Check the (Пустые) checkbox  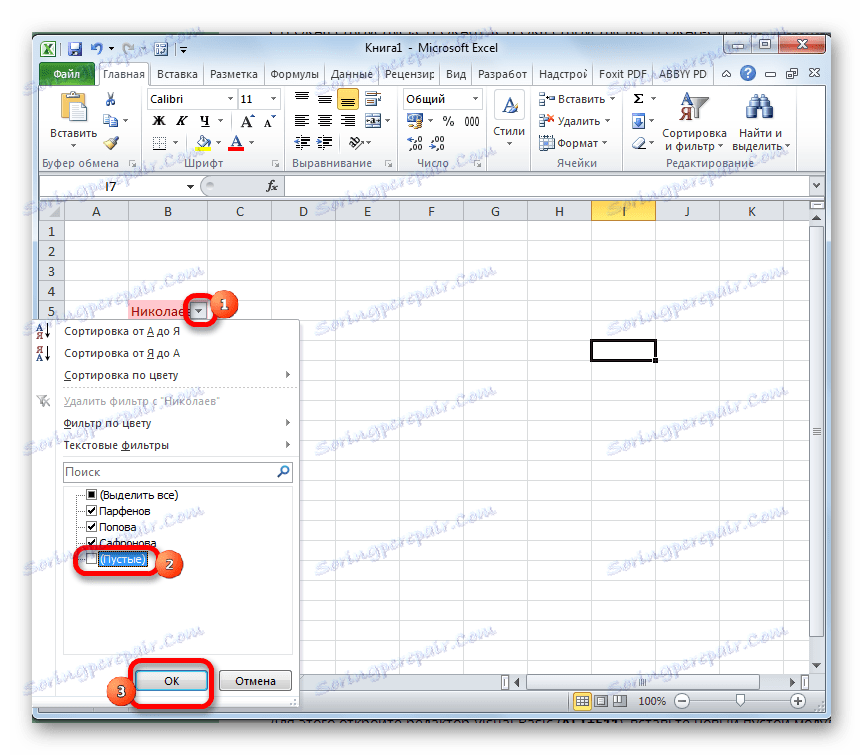tap(91, 559)
